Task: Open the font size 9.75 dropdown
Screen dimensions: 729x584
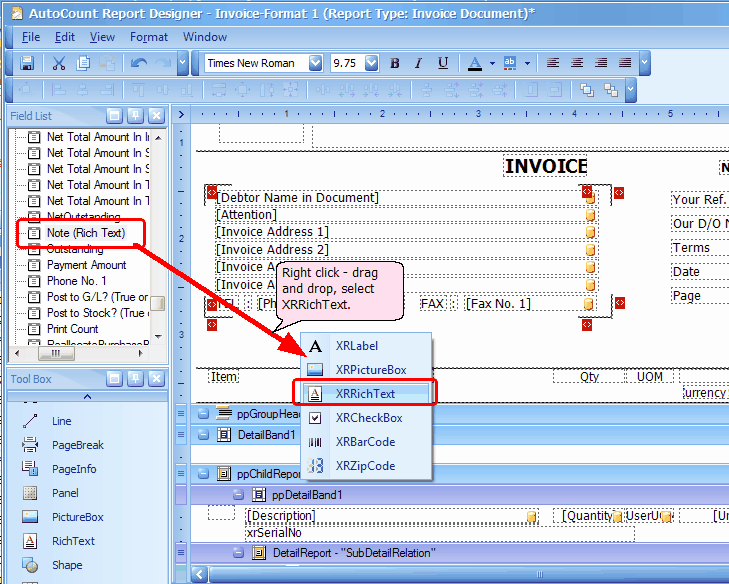Action: [372, 63]
